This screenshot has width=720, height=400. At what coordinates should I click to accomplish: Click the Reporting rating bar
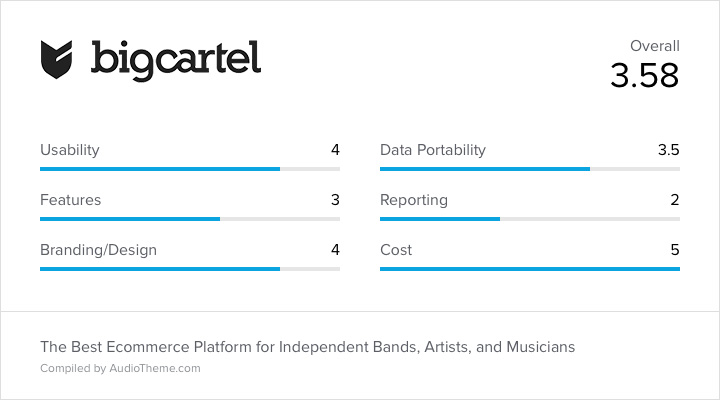[530, 219]
